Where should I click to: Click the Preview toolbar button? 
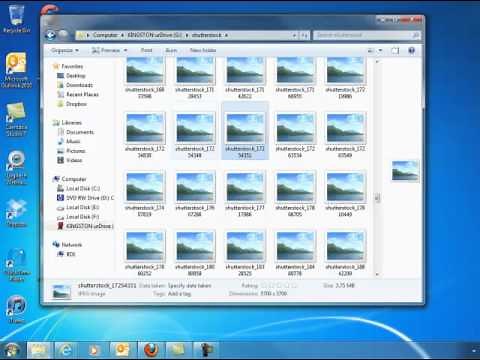pyautogui.click(x=106, y=50)
